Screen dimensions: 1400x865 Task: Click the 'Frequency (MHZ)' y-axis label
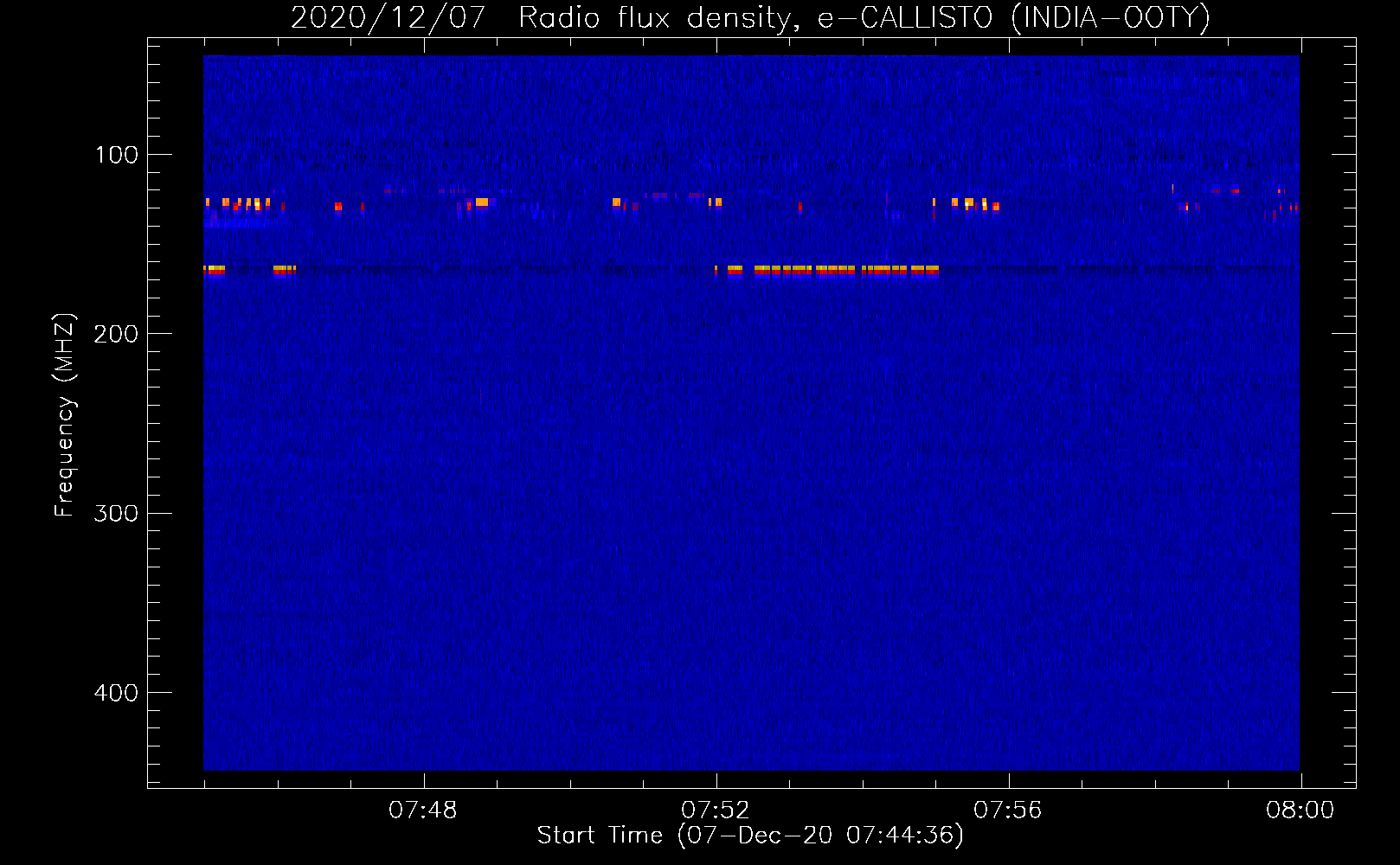65,414
